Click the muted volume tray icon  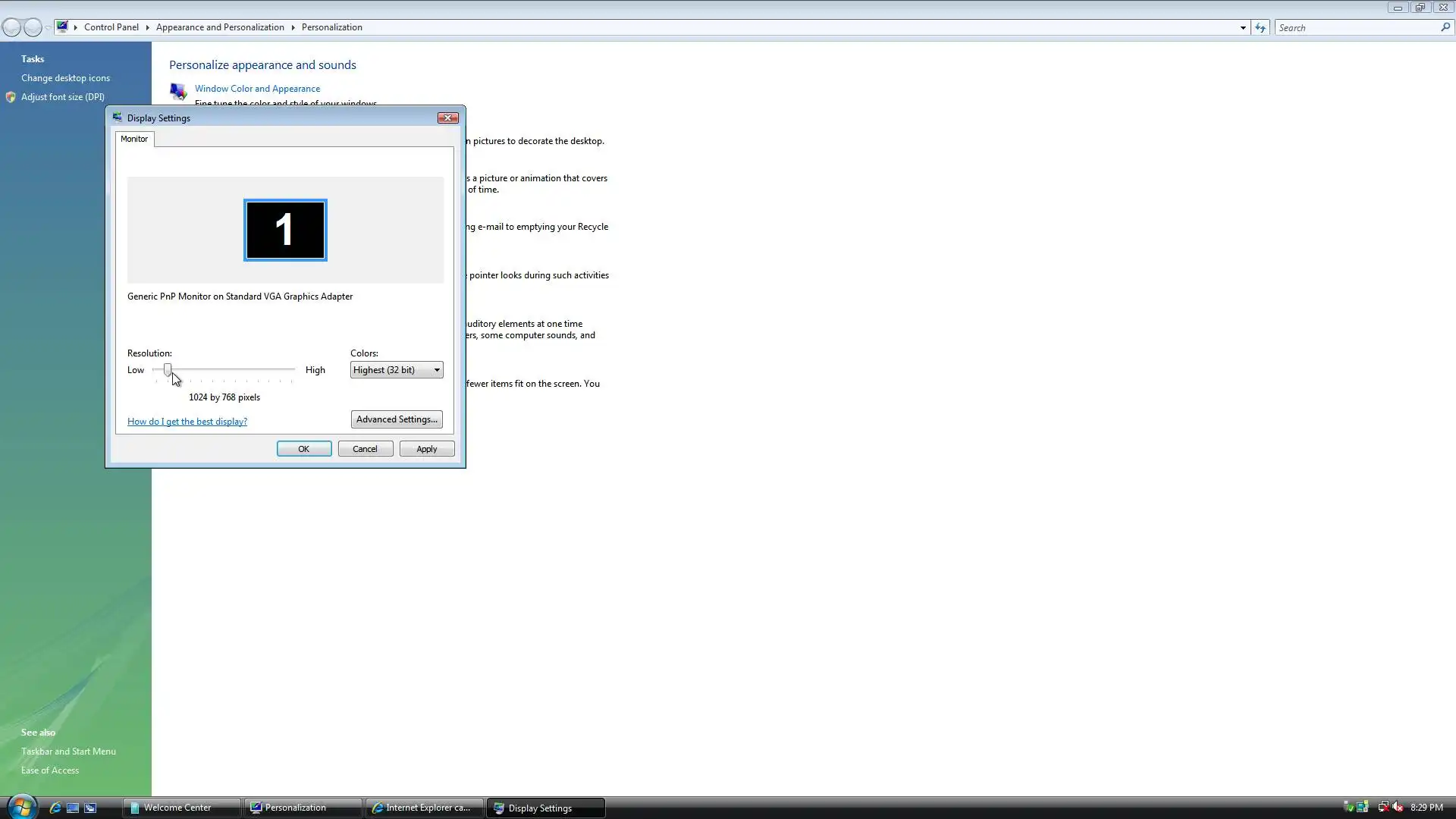click(1398, 807)
